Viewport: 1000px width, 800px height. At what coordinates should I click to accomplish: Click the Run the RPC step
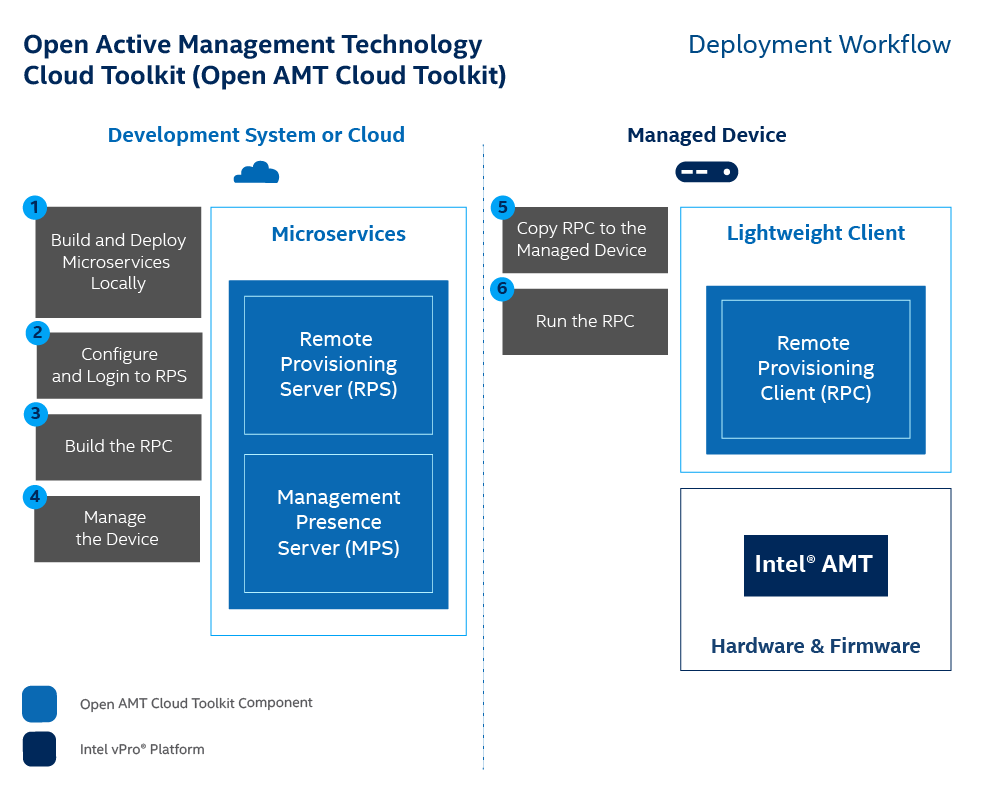tap(584, 321)
